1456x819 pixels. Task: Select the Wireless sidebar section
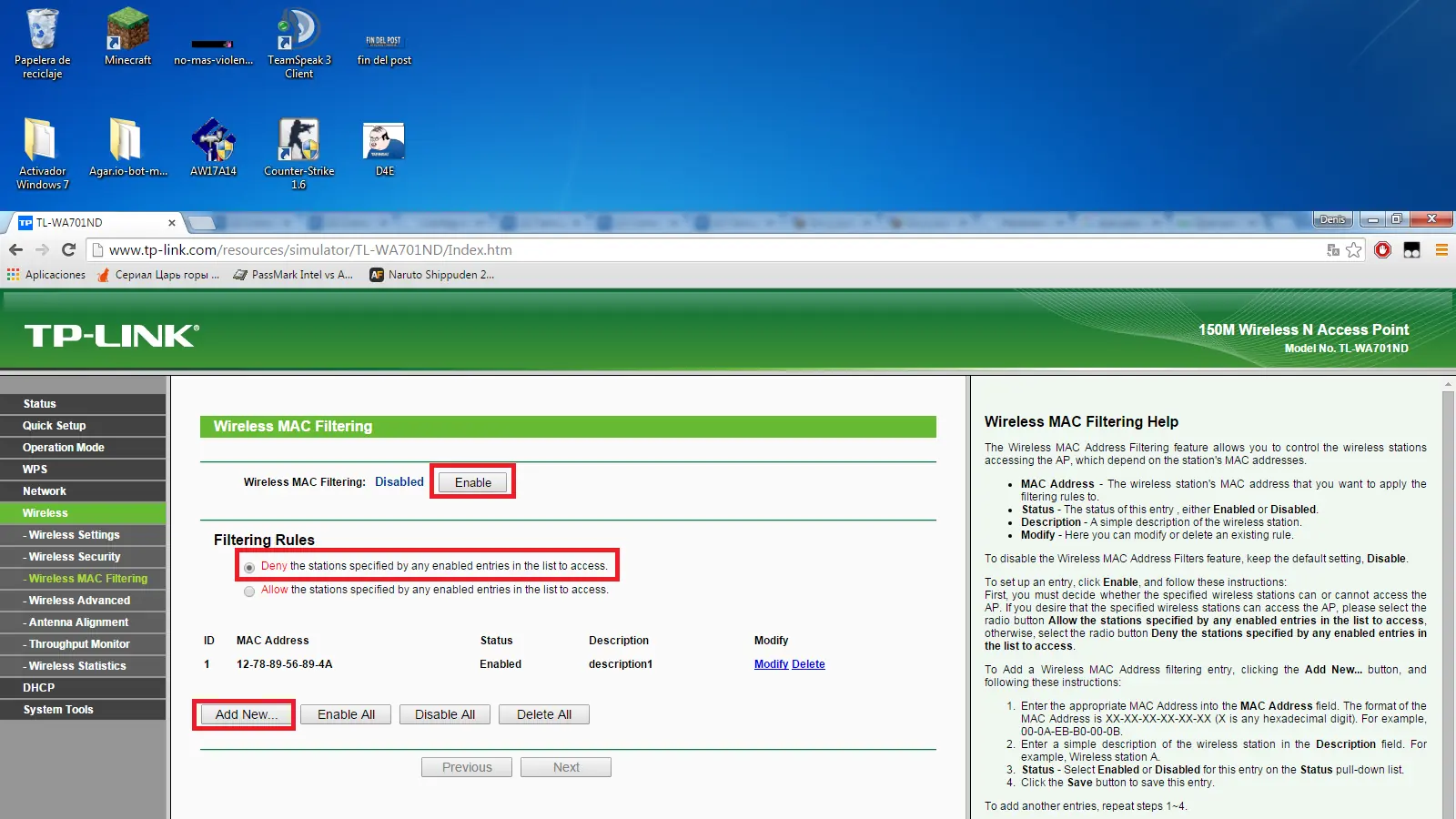point(83,513)
